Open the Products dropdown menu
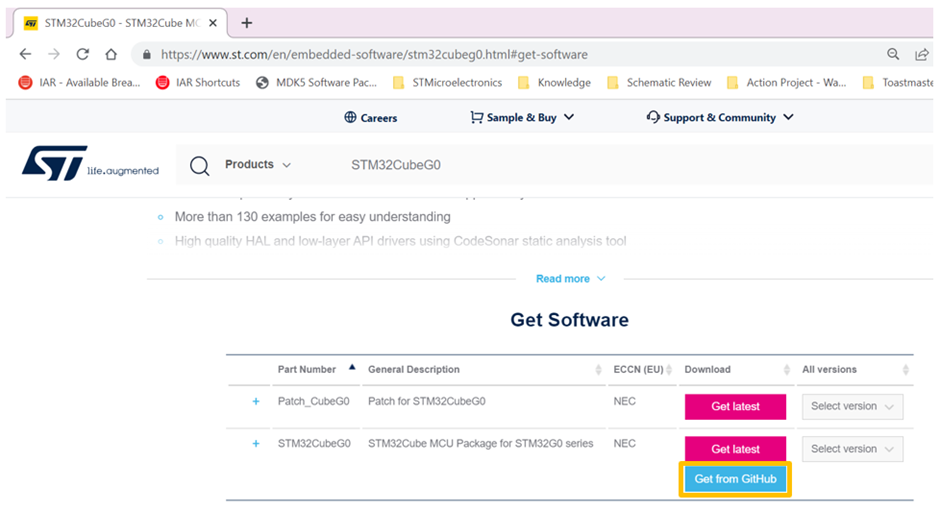 [258, 164]
